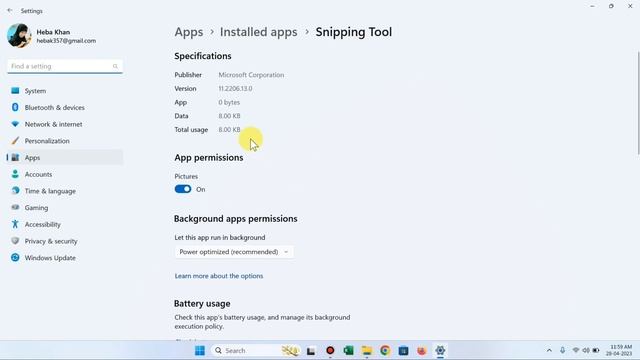Viewport: 640px width, 360px height.
Task: Open the clock and date flyout
Action: [619, 351]
